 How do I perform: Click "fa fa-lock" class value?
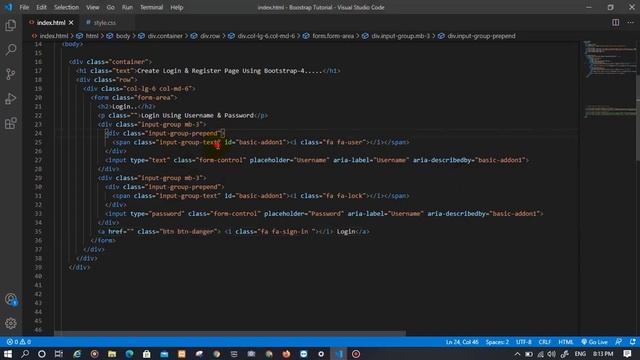[344, 196]
